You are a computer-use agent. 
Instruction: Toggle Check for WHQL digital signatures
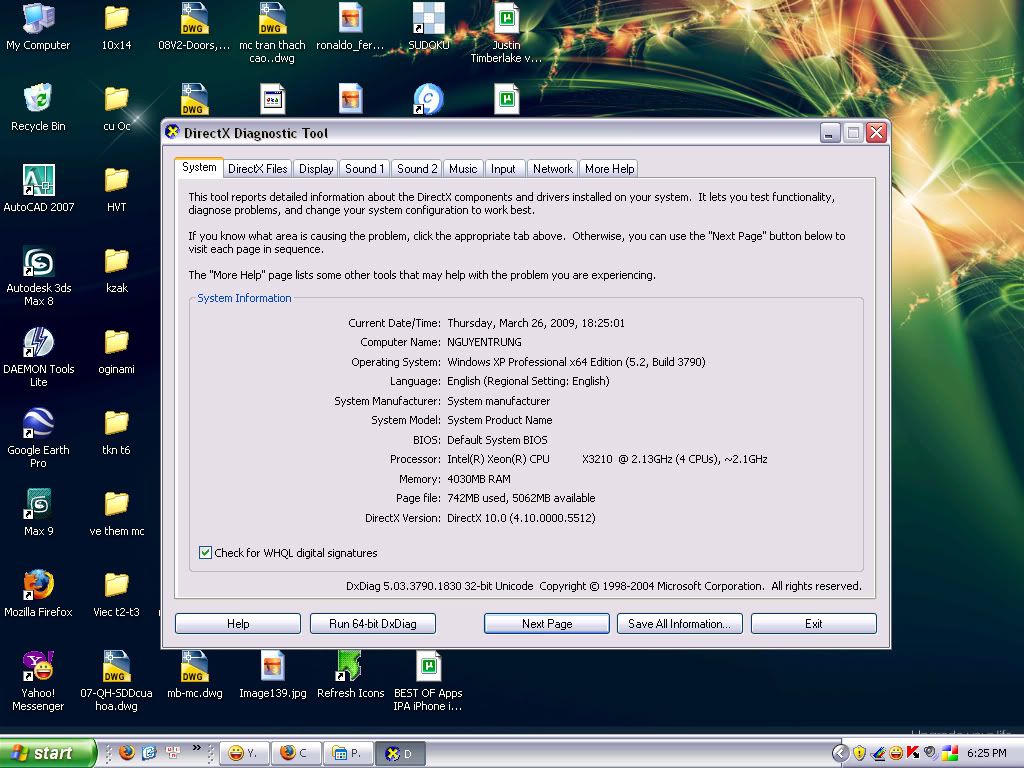point(206,553)
